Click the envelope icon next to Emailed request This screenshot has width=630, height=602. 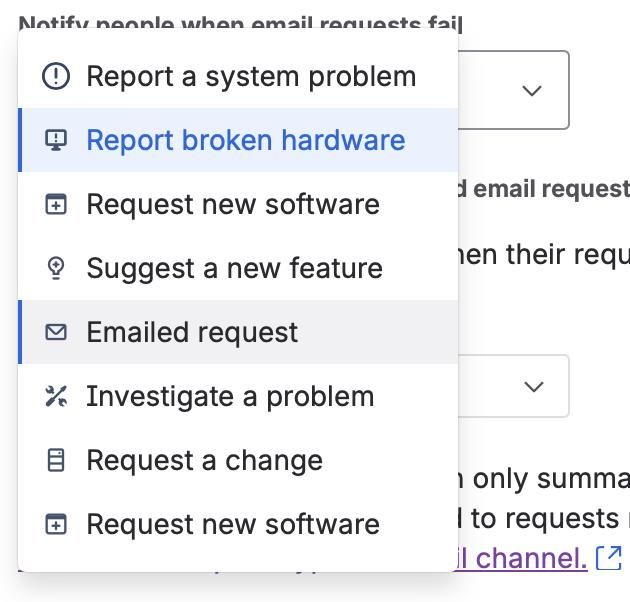click(x=56, y=332)
